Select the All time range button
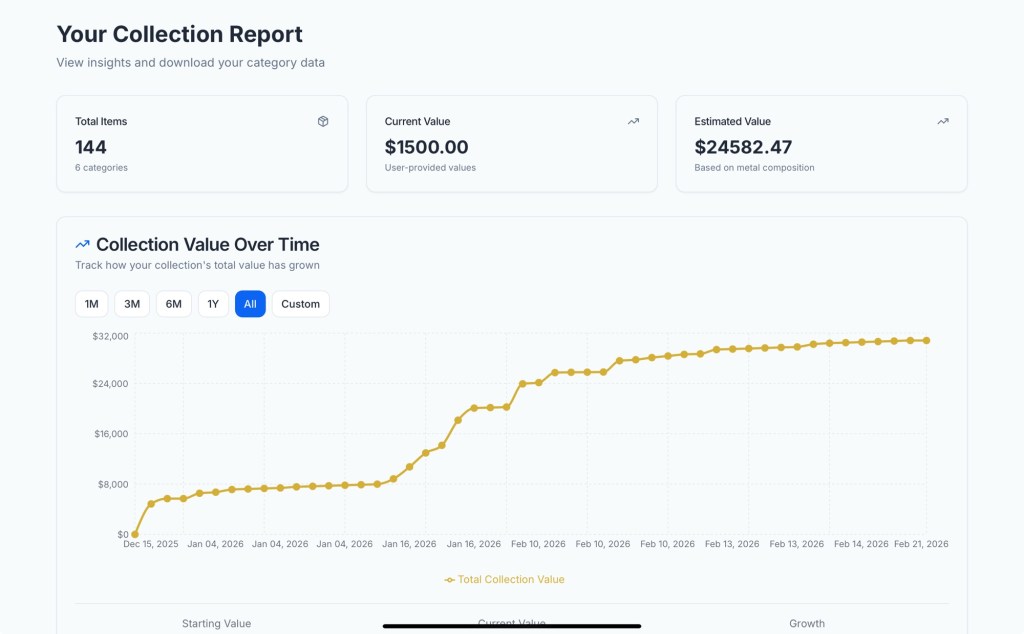This screenshot has width=1024, height=634. 250,304
